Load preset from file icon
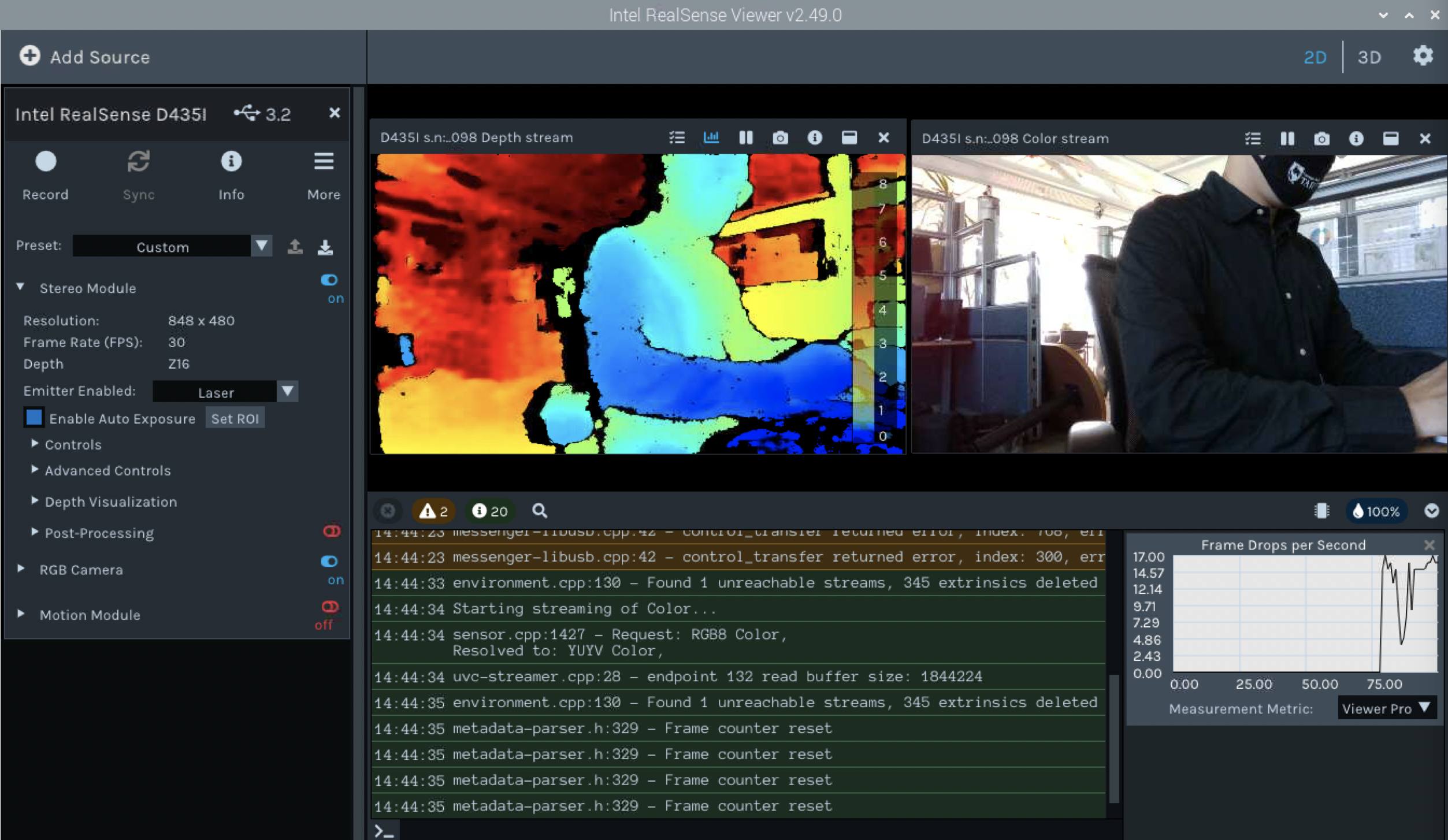The height and width of the screenshot is (840, 1448). (295, 247)
